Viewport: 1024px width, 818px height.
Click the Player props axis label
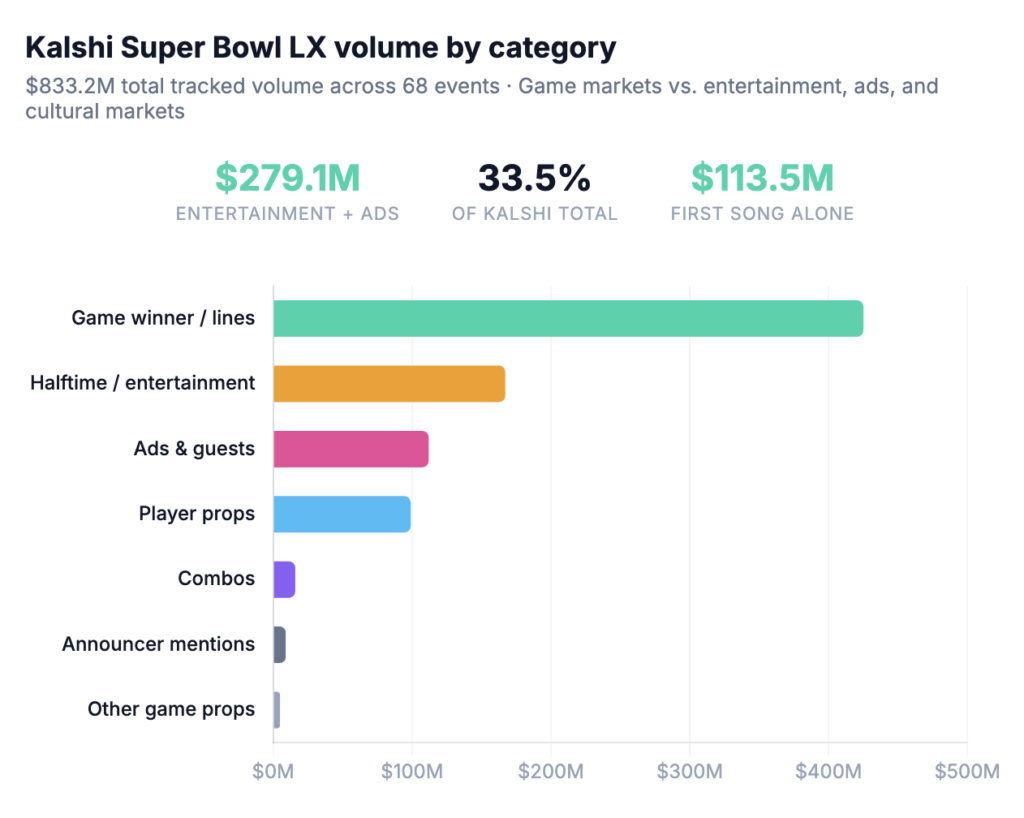coord(196,514)
